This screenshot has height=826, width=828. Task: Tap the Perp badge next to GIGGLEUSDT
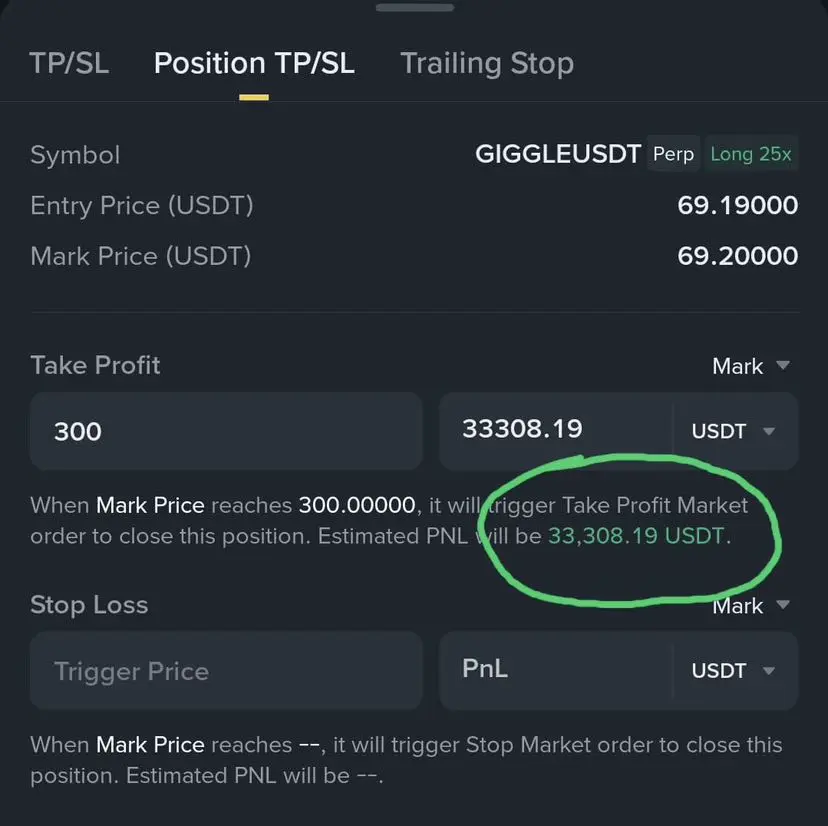pos(673,154)
